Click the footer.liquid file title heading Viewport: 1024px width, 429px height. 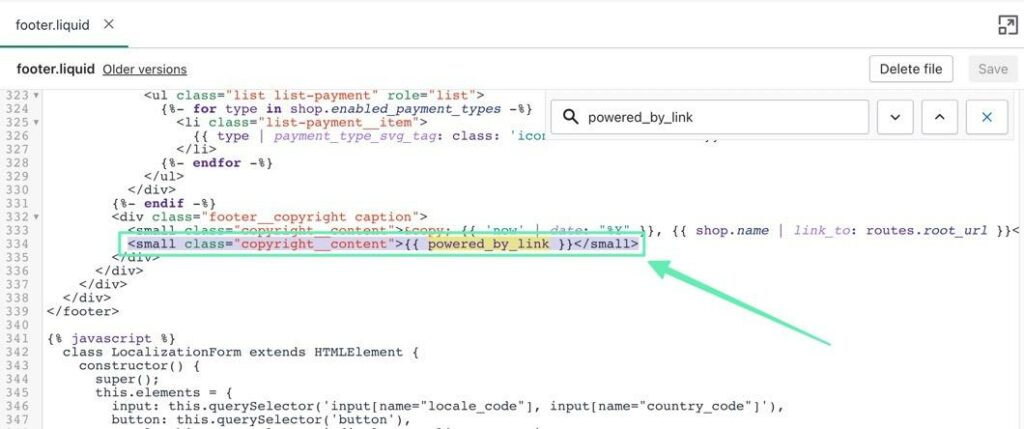[56, 69]
